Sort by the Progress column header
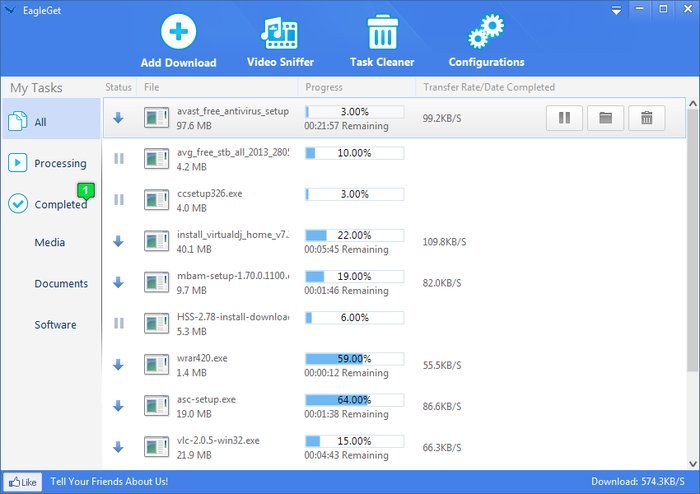This screenshot has height=494, width=700. pos(324,87)
